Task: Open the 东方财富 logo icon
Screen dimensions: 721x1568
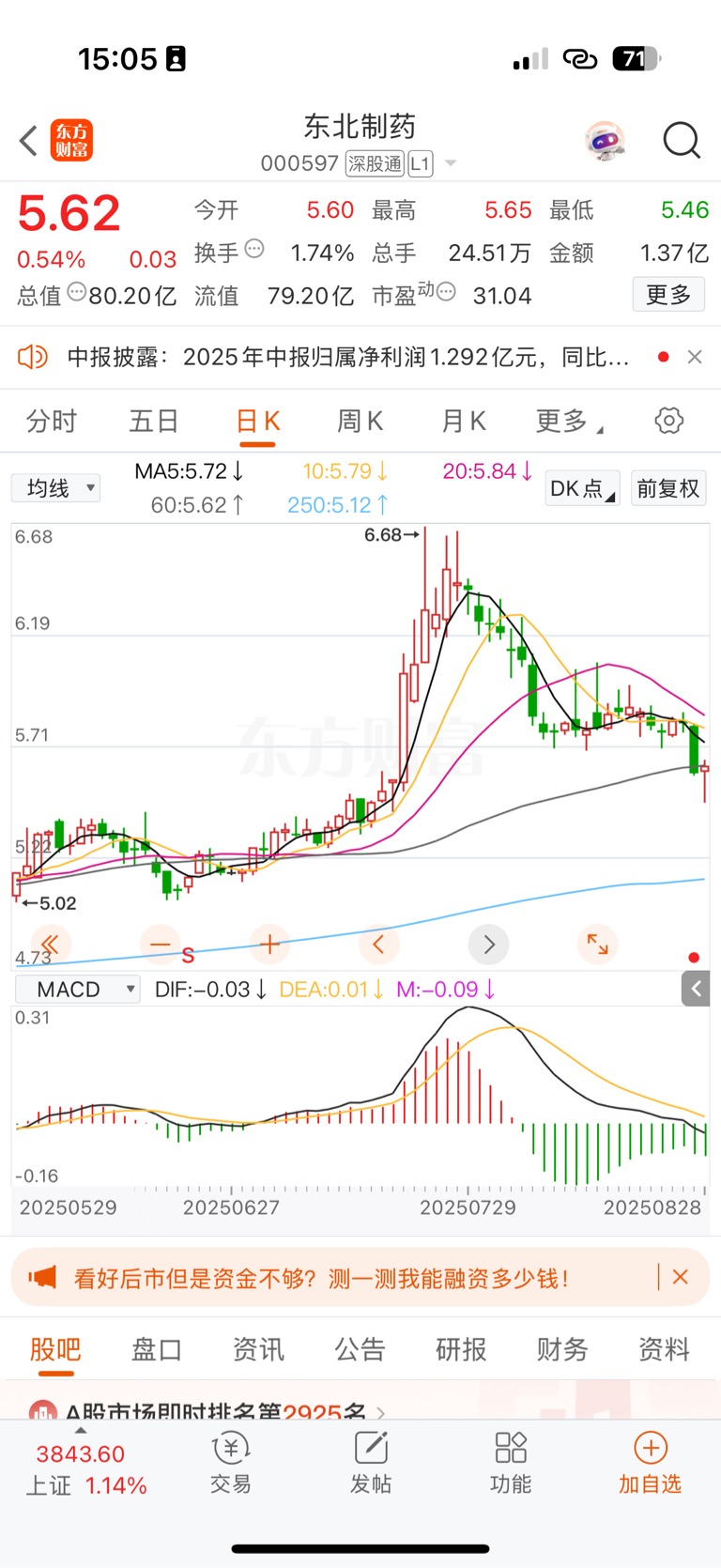Action: [x=71, y=141]
